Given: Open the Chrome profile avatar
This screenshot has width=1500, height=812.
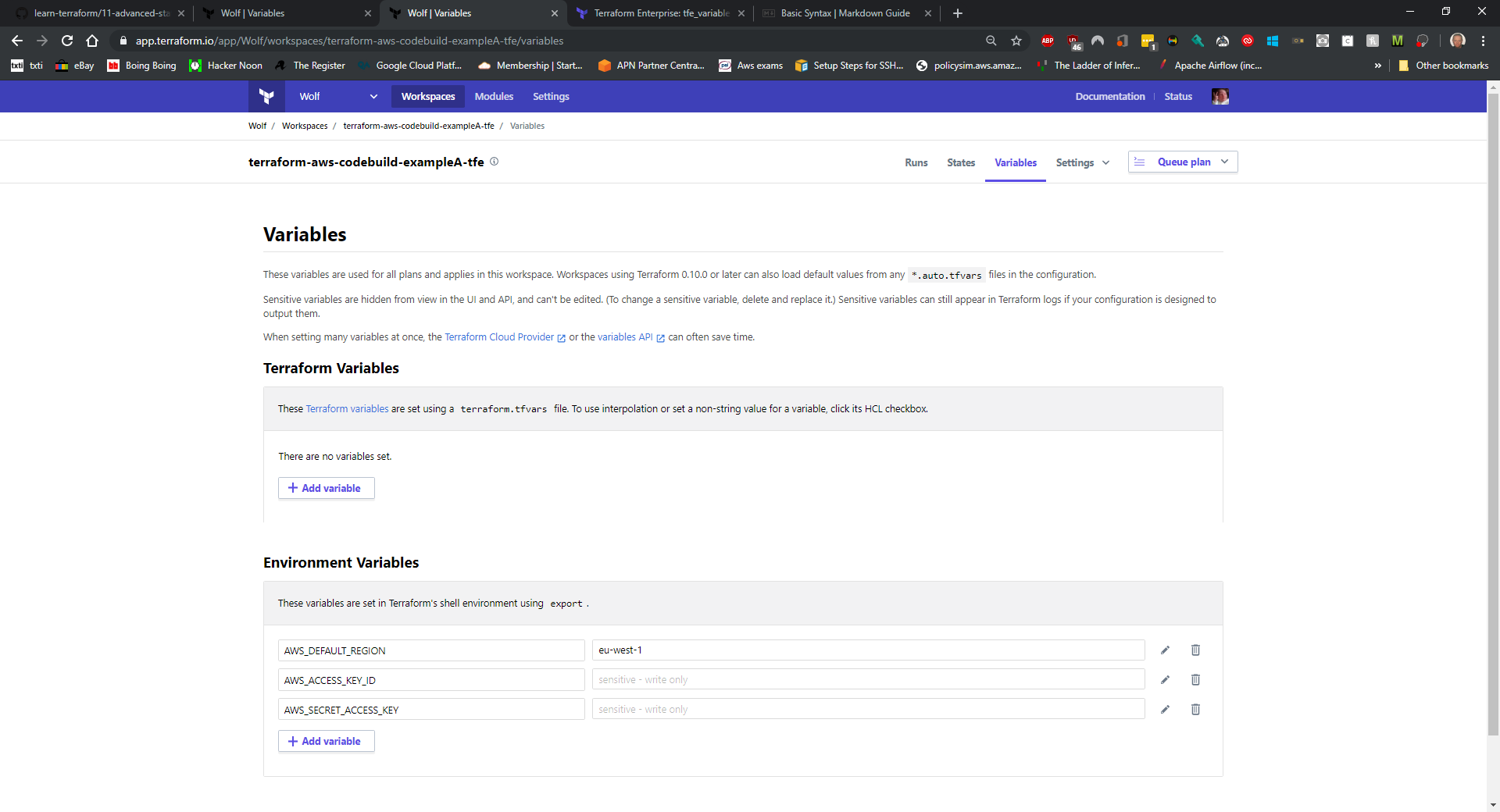Looking at the screenshot, I should pyautogui.click(x=1457, y=41).
